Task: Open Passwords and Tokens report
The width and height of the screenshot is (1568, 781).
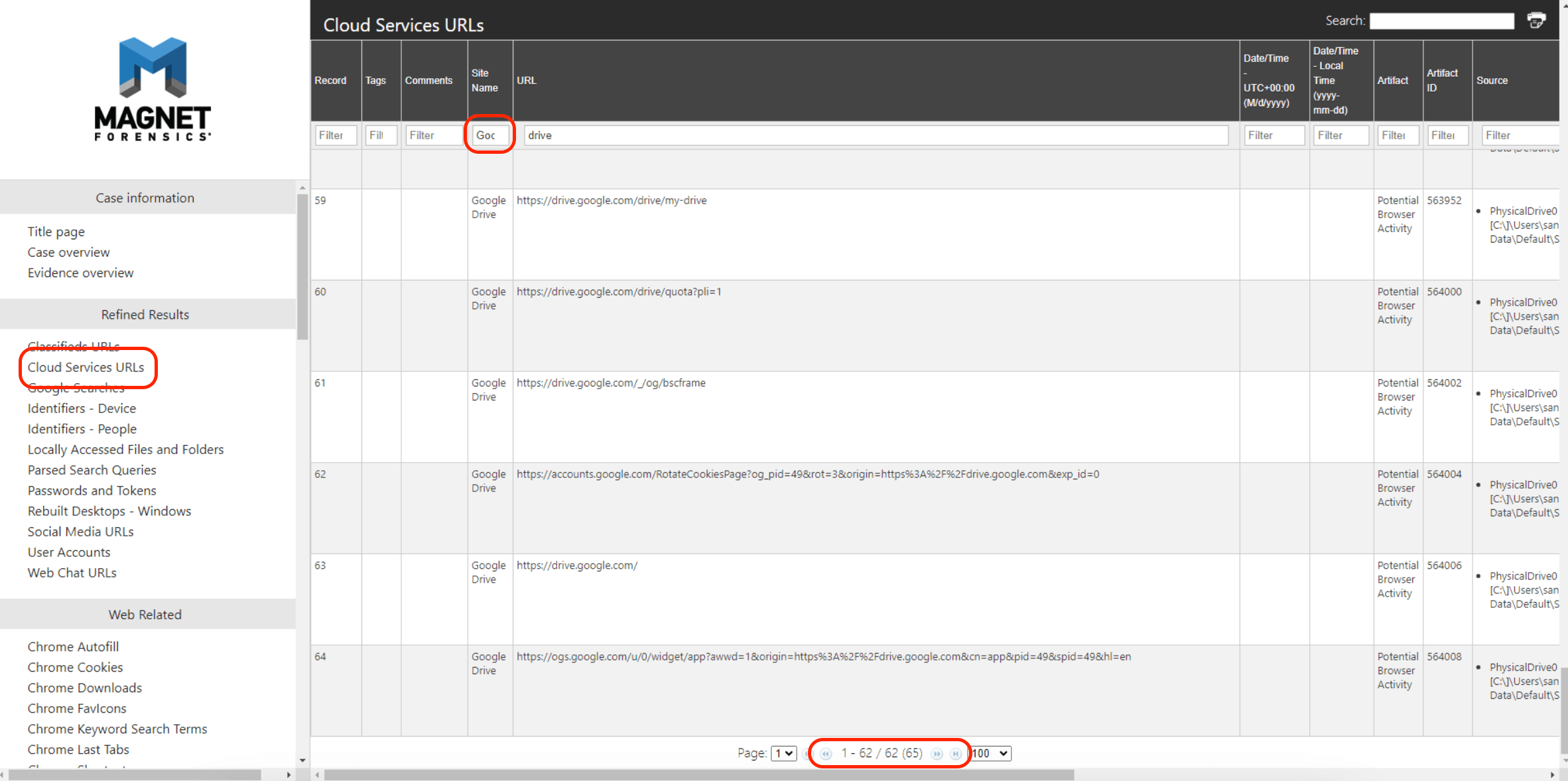Action: pyautogui.click(x=92, y=491)
